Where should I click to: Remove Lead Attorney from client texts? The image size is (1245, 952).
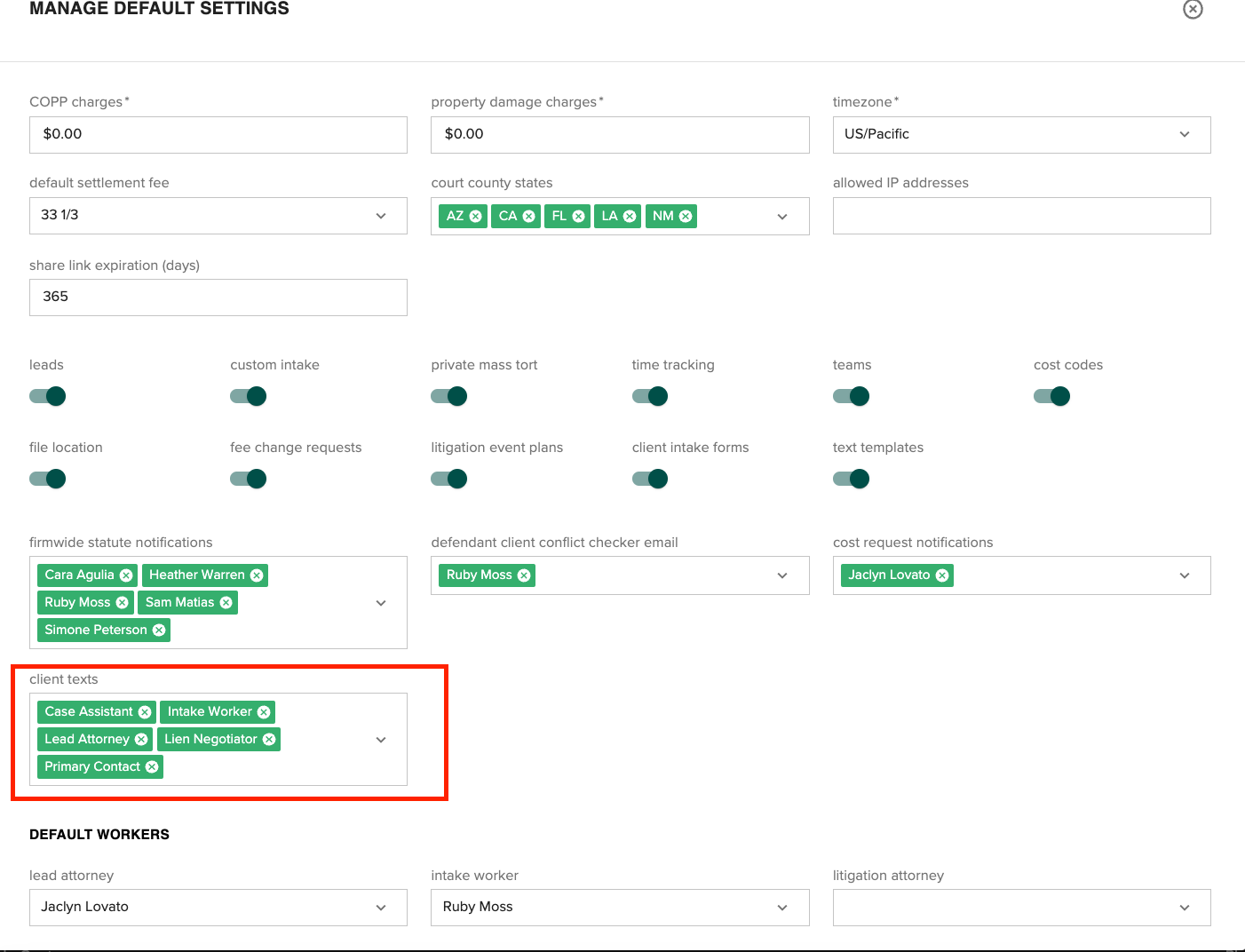[x=141, y=740]
